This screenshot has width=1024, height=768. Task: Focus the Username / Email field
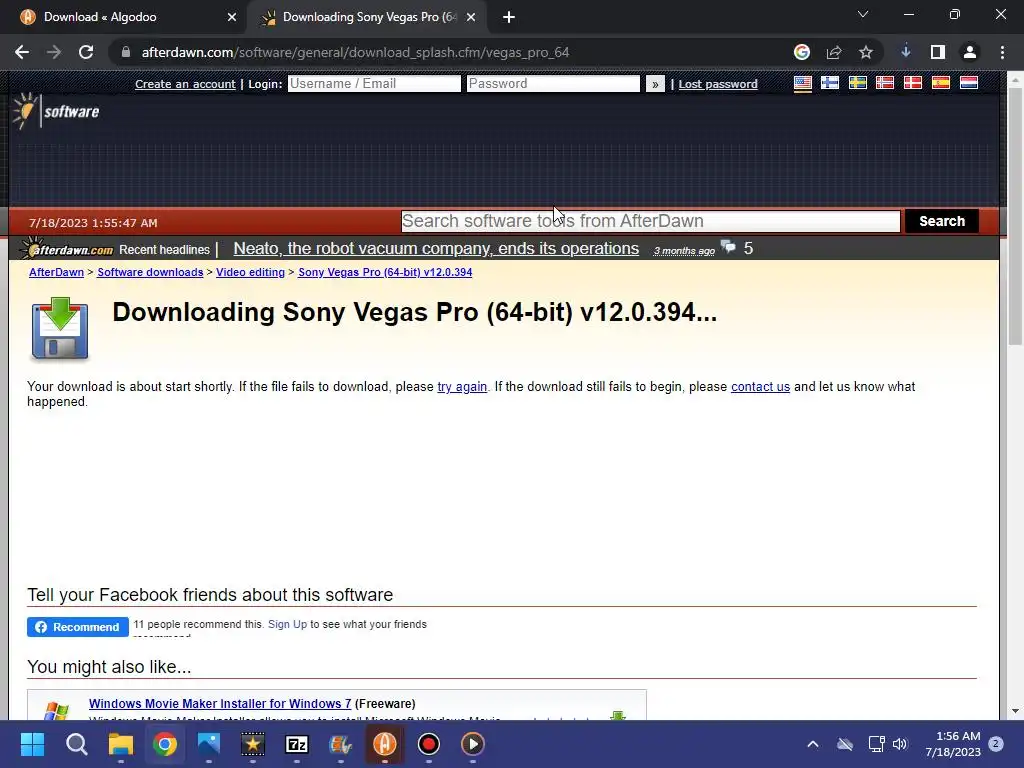tap(374, 84)
